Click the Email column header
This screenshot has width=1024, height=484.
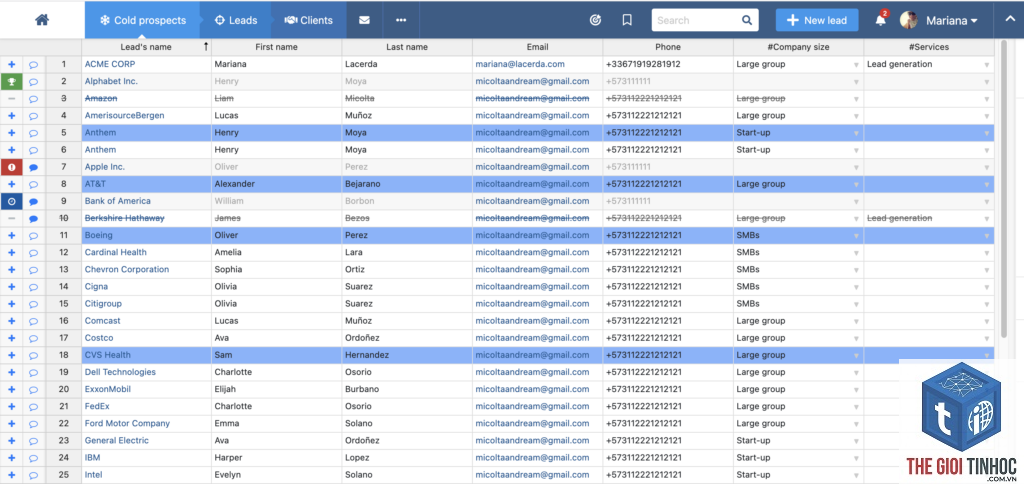(537, 47)
